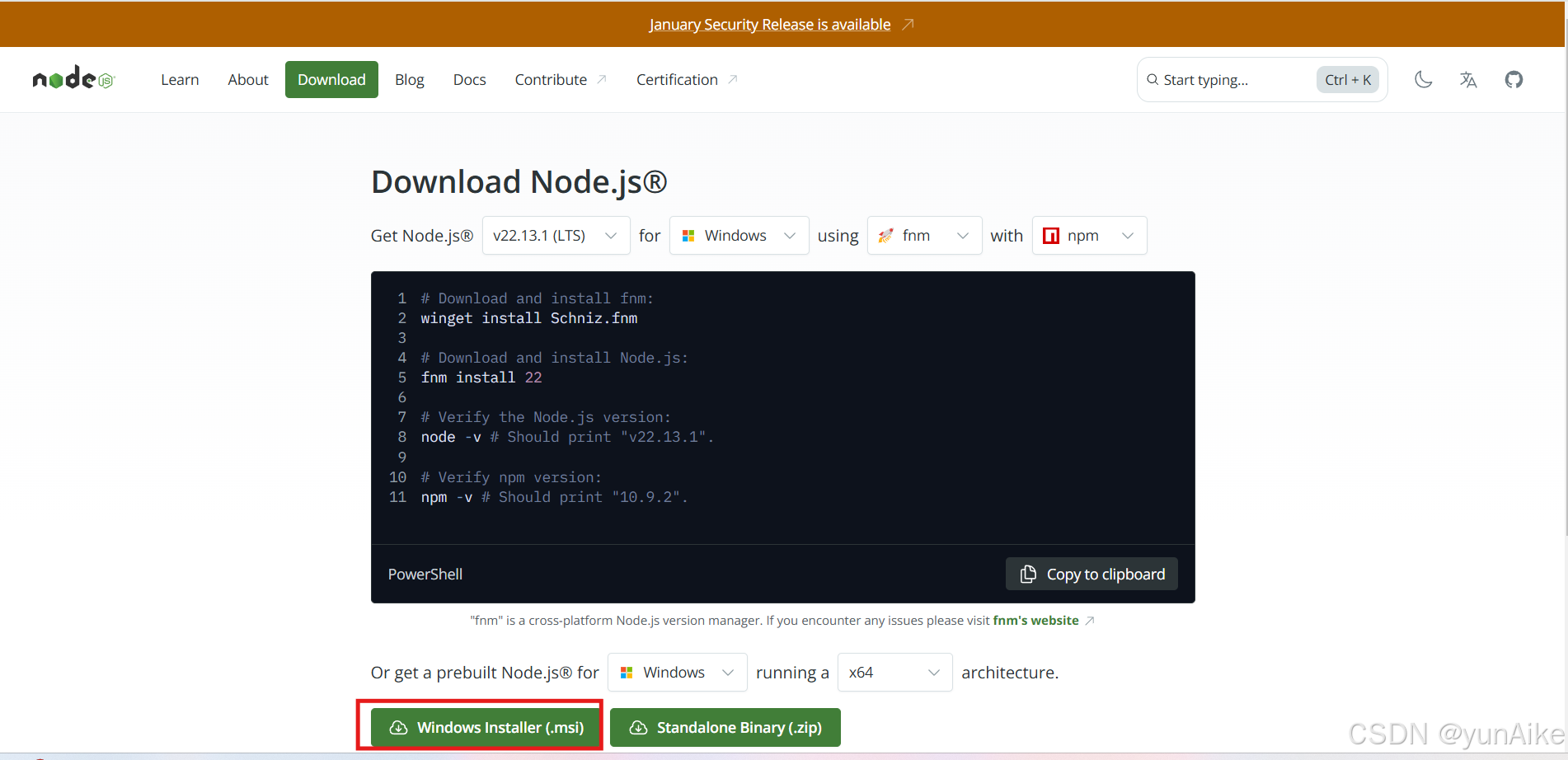Click the Node.js logo
The image size is (1568, 760).
73,78
